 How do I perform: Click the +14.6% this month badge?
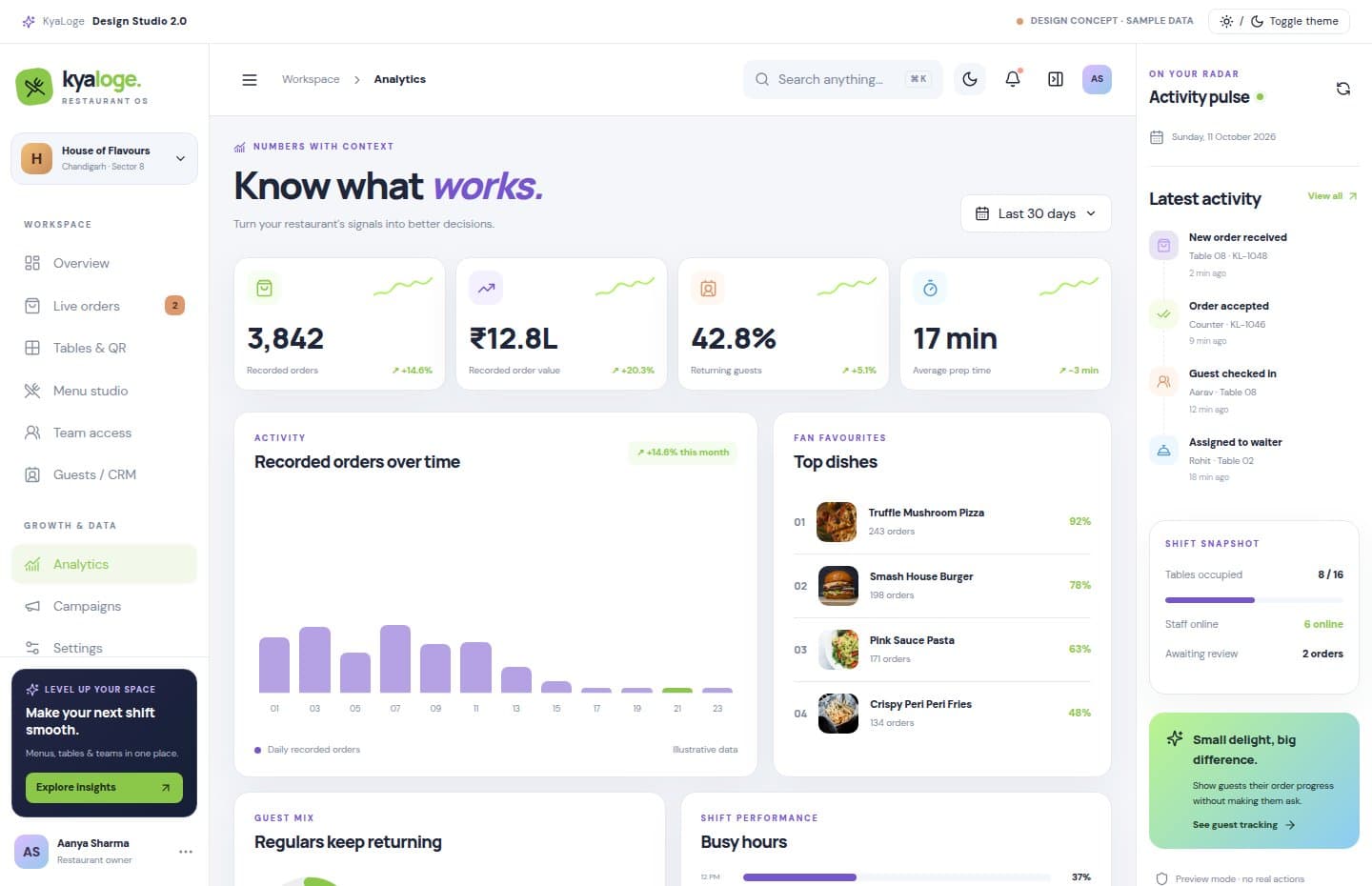point(683,453)
